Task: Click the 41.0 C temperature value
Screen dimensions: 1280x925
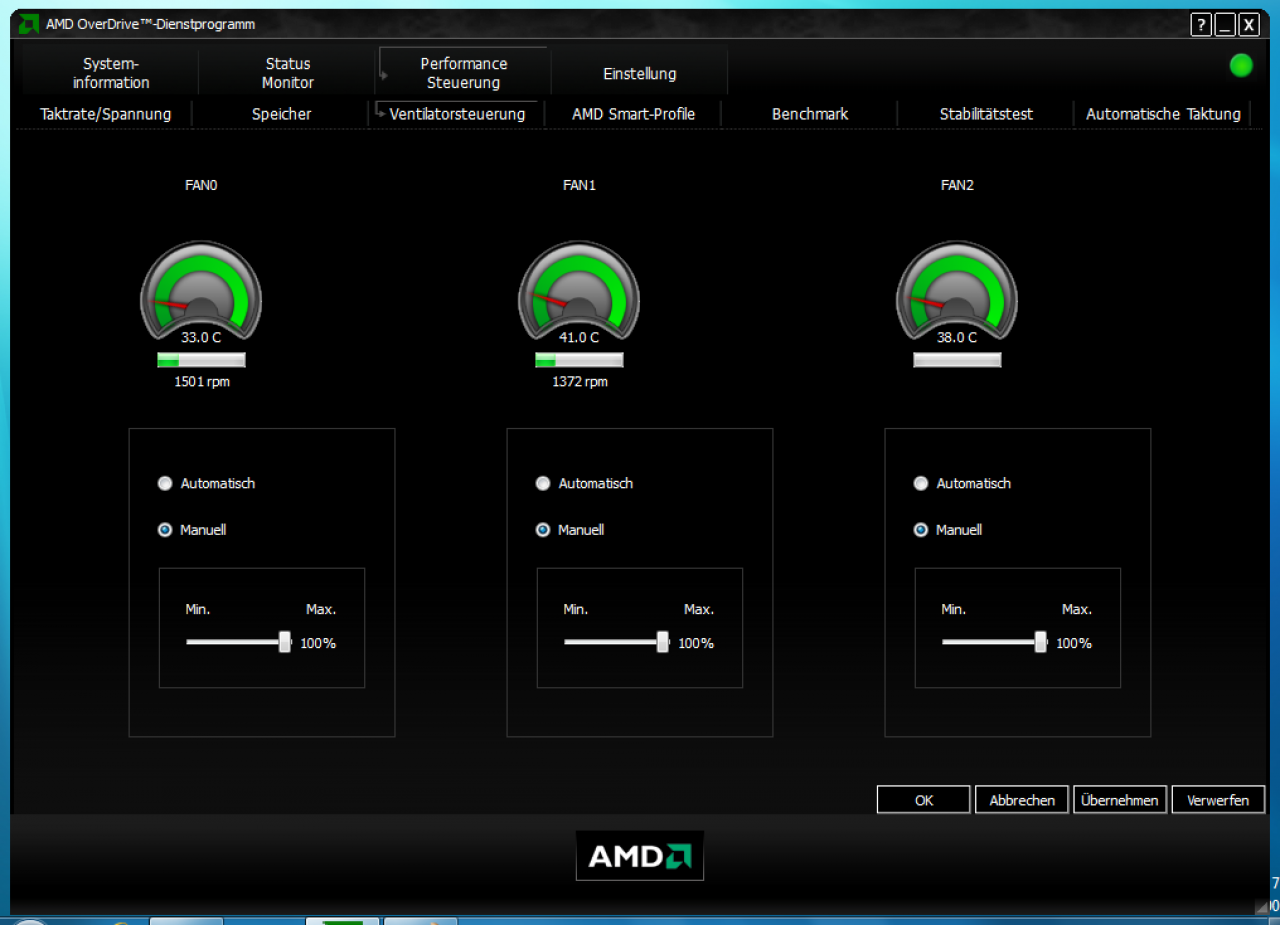Action: coord(579,337)
